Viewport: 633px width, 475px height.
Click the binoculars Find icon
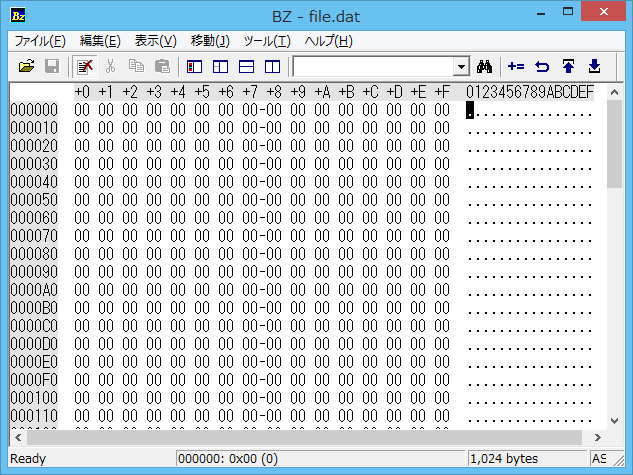click(486, 67)
